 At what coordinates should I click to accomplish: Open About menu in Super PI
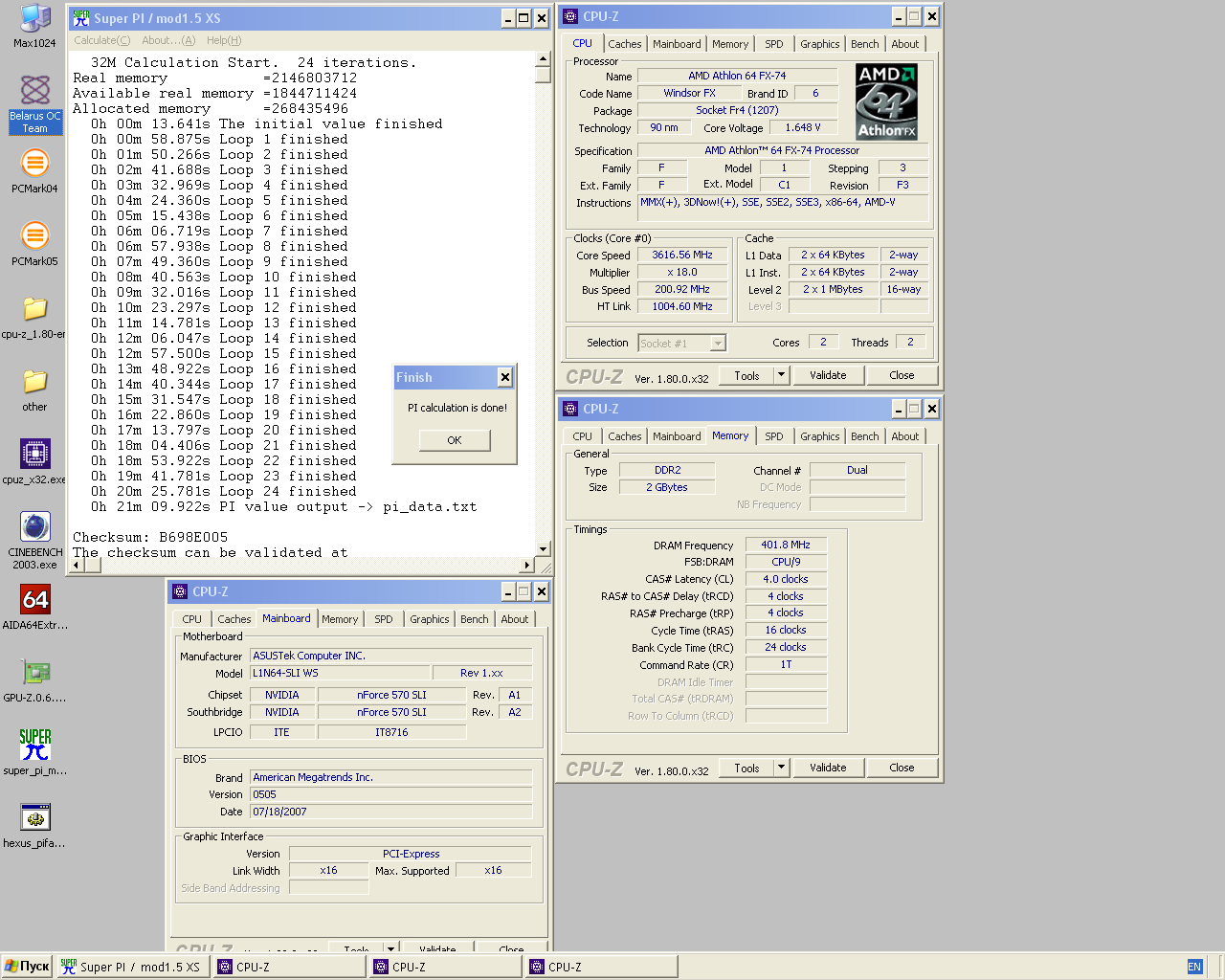pyautogui.click(x=168, y=40)
